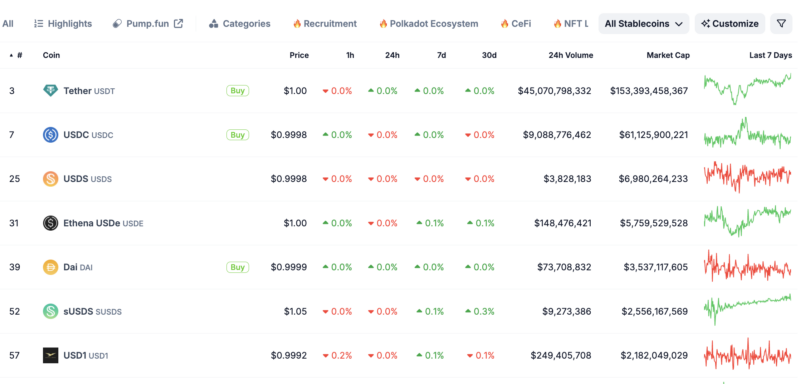800x384 pixels.
Task: Click the Dai coin logo icon
Action: (51, 267)
